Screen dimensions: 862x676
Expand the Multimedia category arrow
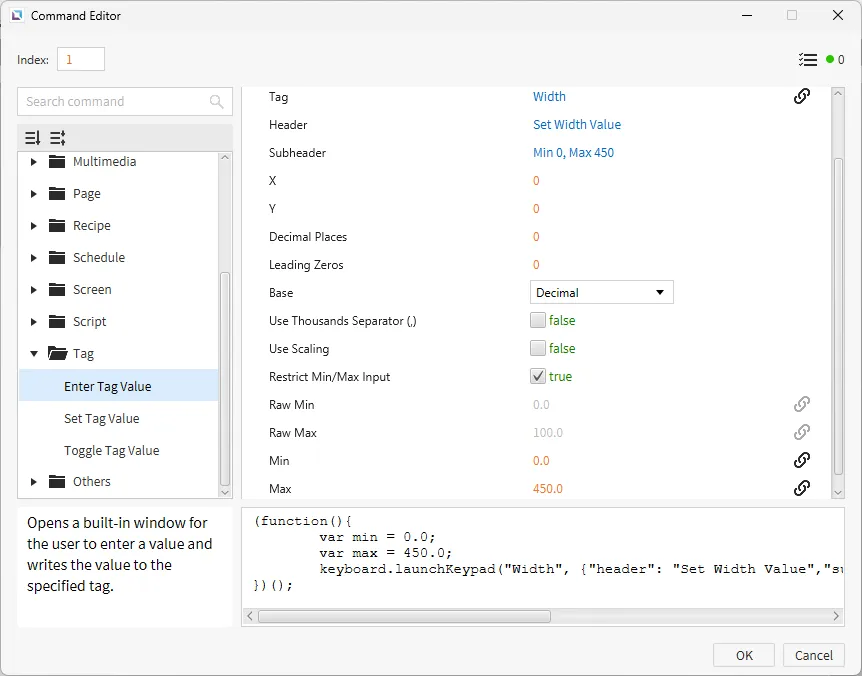coord(34,162)
